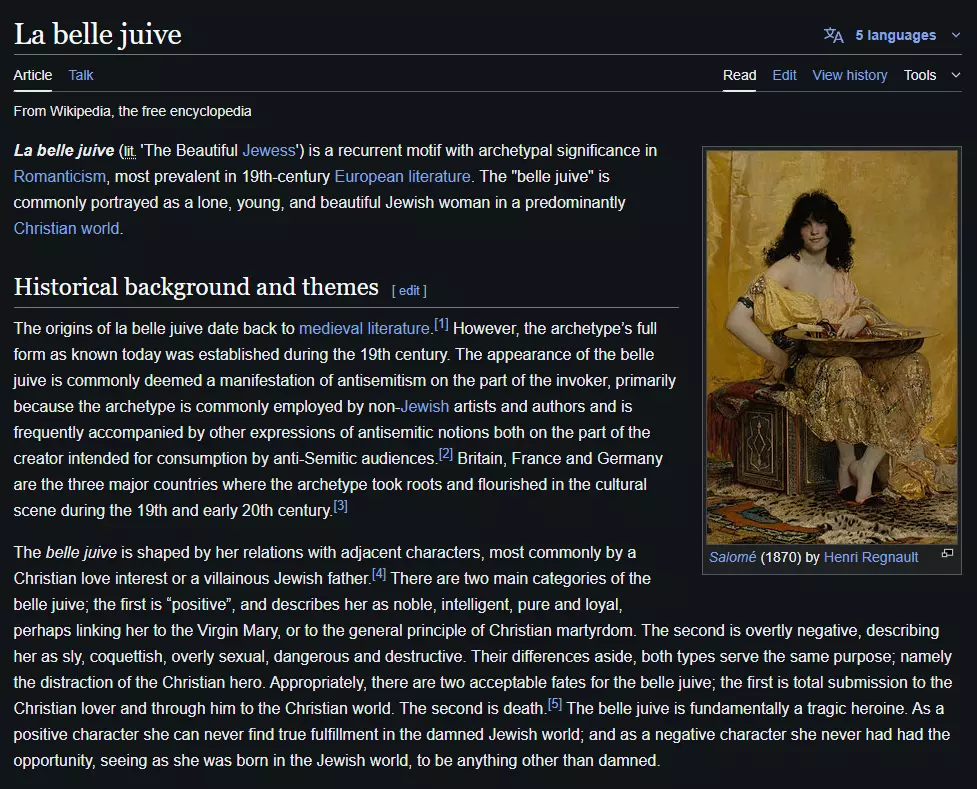This screenshot has height=789, width=977.
Task: Open the Edit tab
Action: click(784, 75)
